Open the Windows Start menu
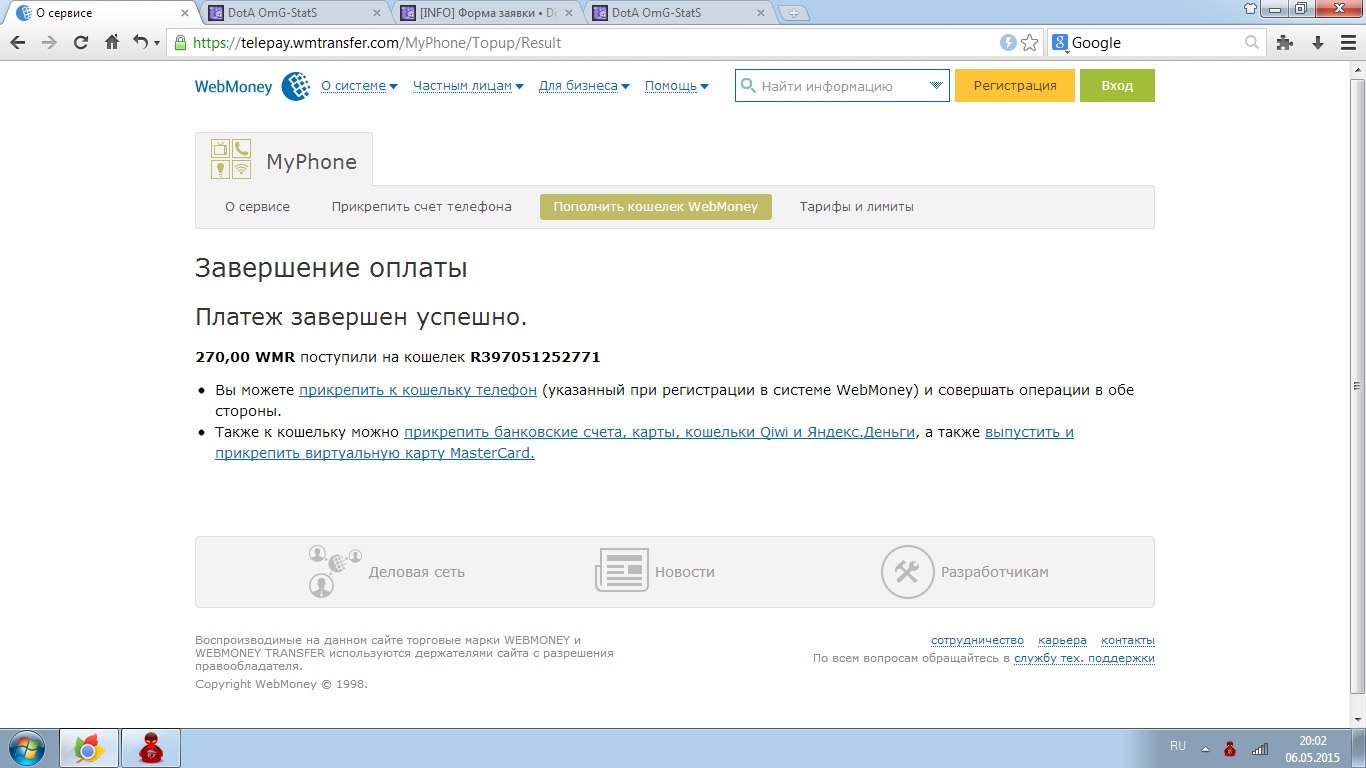Viewport: 1366px width, 768px height. (25, 748)
